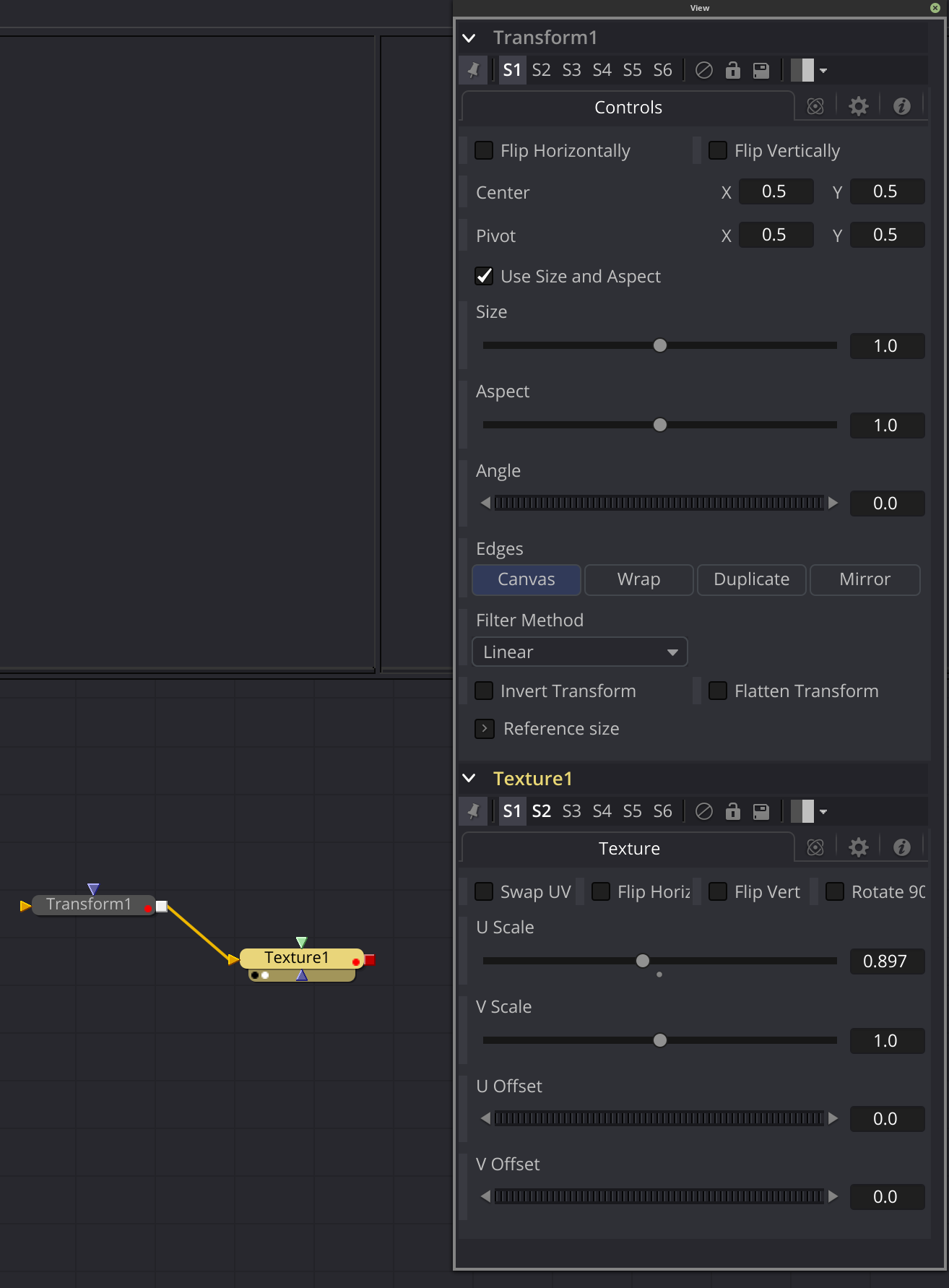
Task: Enable Rotate 90 checkbox
Action: (x=835, y=891)
